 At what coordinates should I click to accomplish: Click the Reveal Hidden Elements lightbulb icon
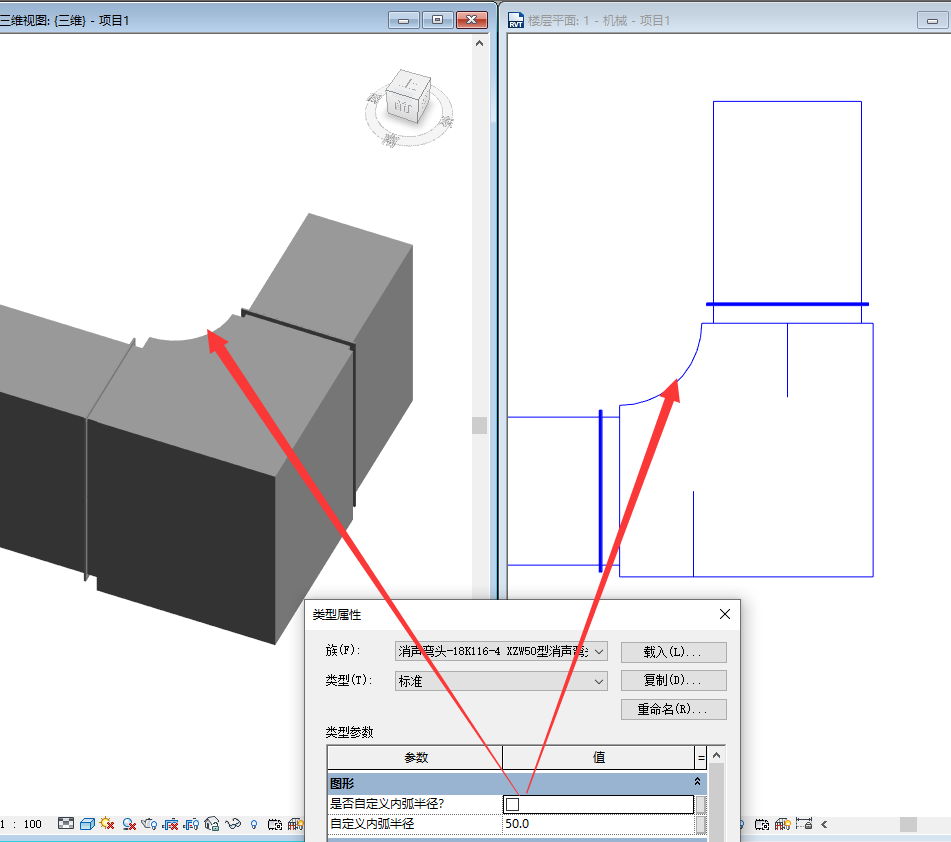coord(254,824)
